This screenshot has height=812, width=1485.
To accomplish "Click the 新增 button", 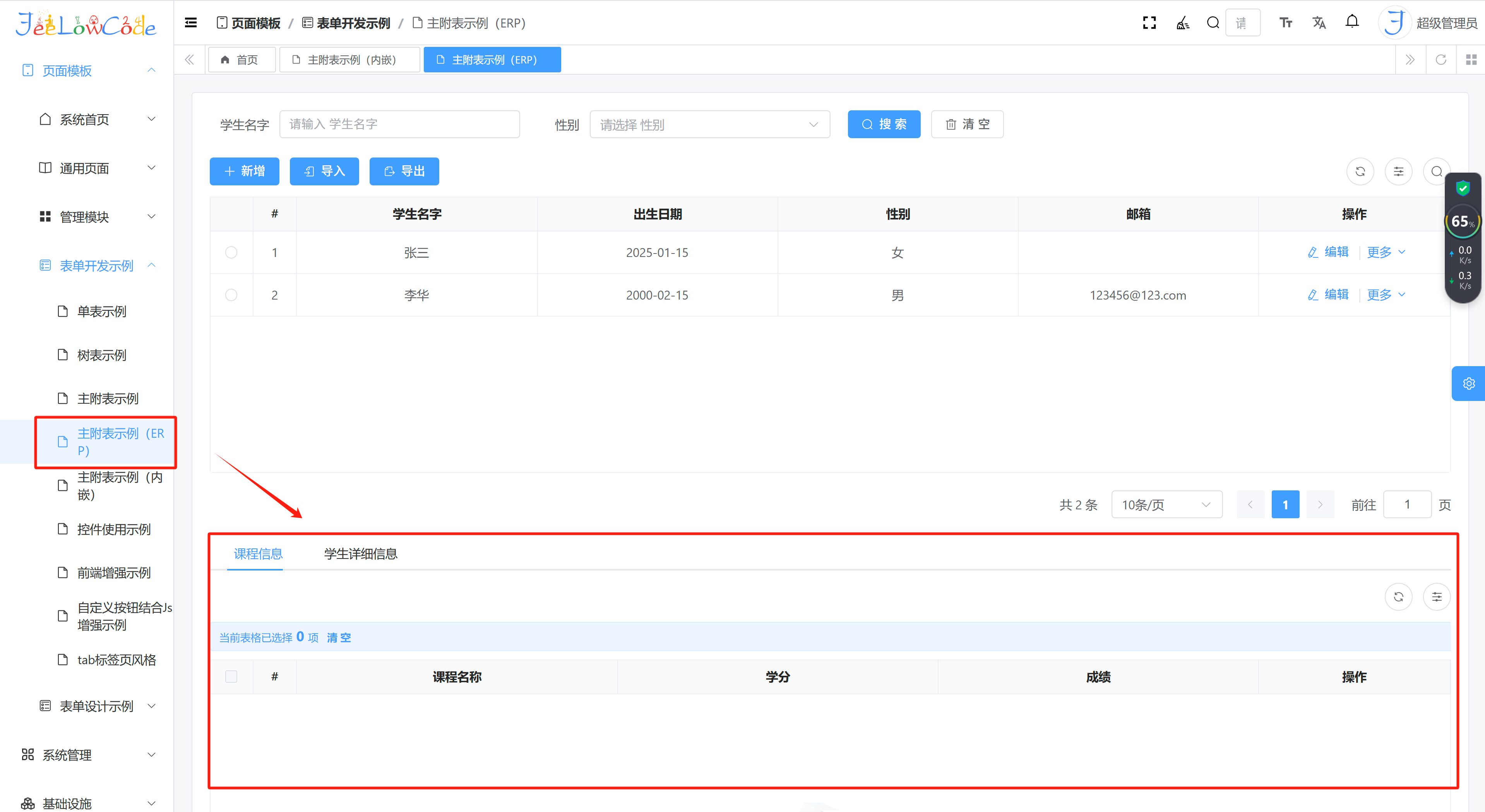I will click(245, 172).
